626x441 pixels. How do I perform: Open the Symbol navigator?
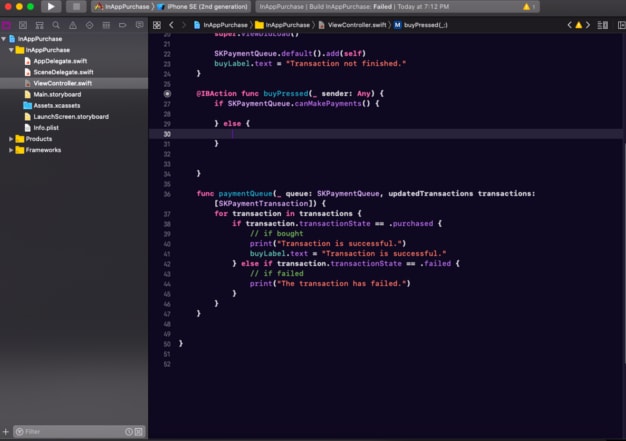[x=40, y=26]
